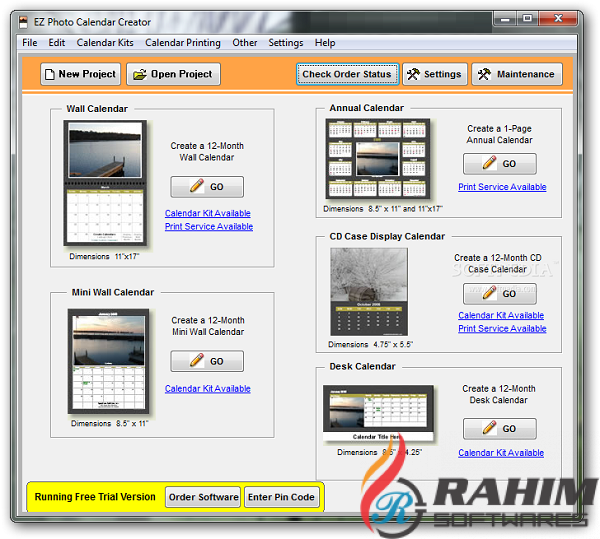600x539 pixels.
Task: Open the Calendar Kits menu
Action: tap(105, 42)
